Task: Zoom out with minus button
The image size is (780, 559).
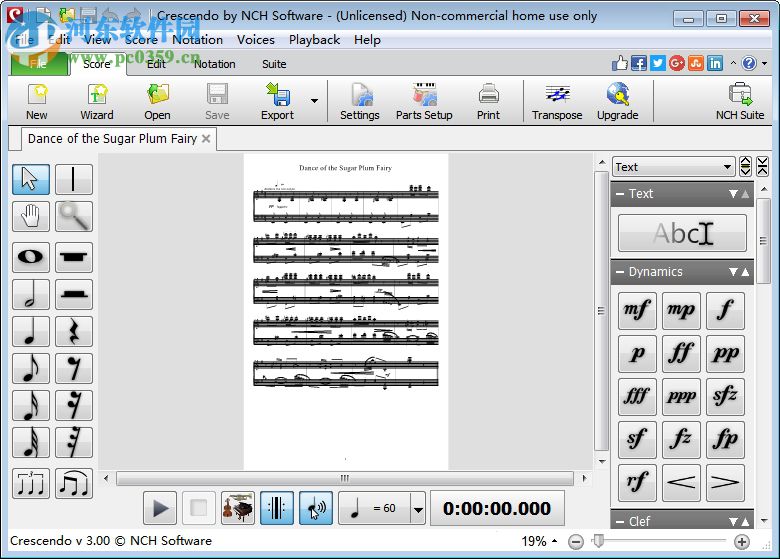Action: tap(576, 542)
